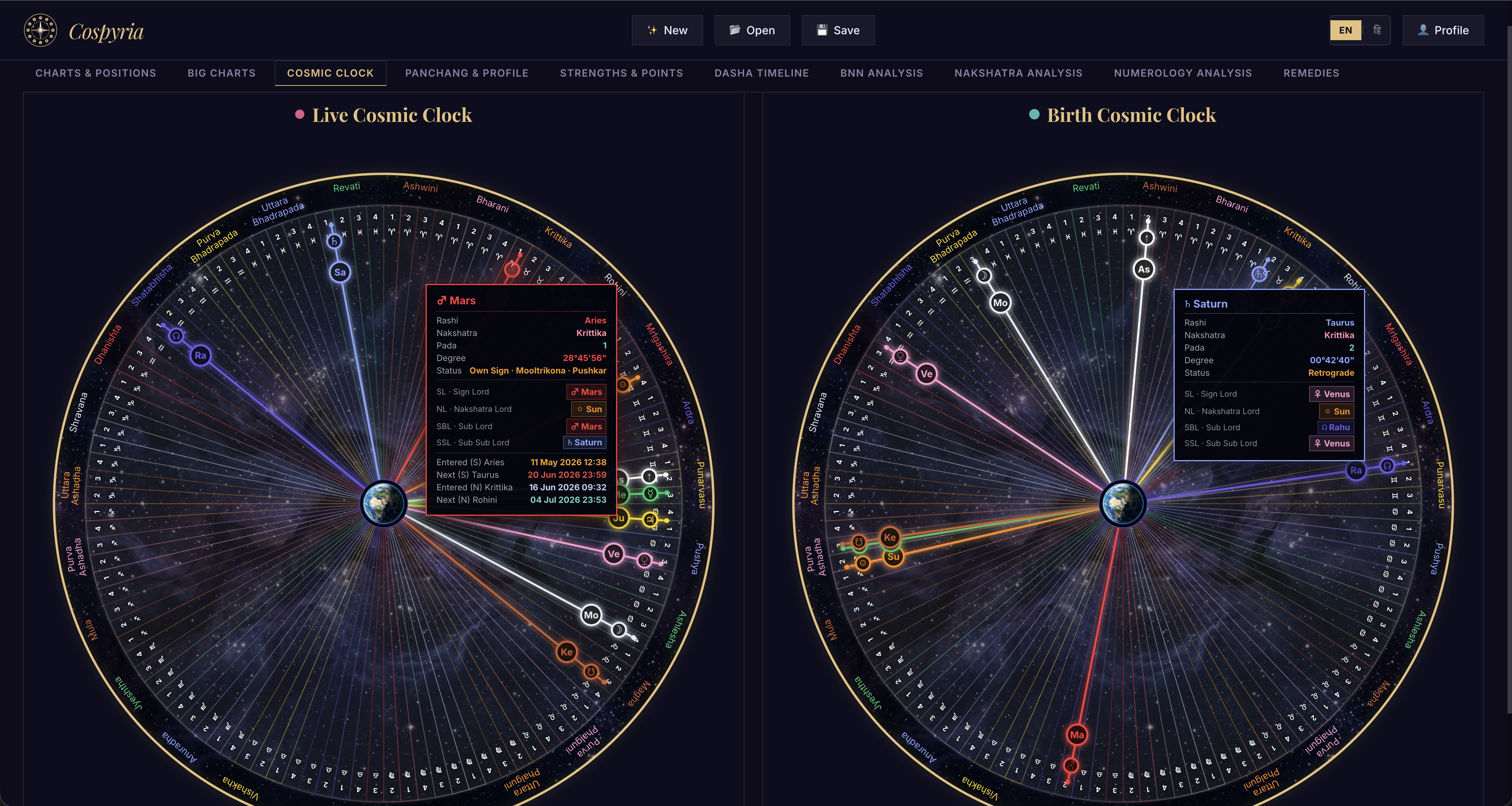This screenshot has height=806, width=1512.
Task: Open the Big Charts tab
Action: pyautogui.click(x=221, y=73)
